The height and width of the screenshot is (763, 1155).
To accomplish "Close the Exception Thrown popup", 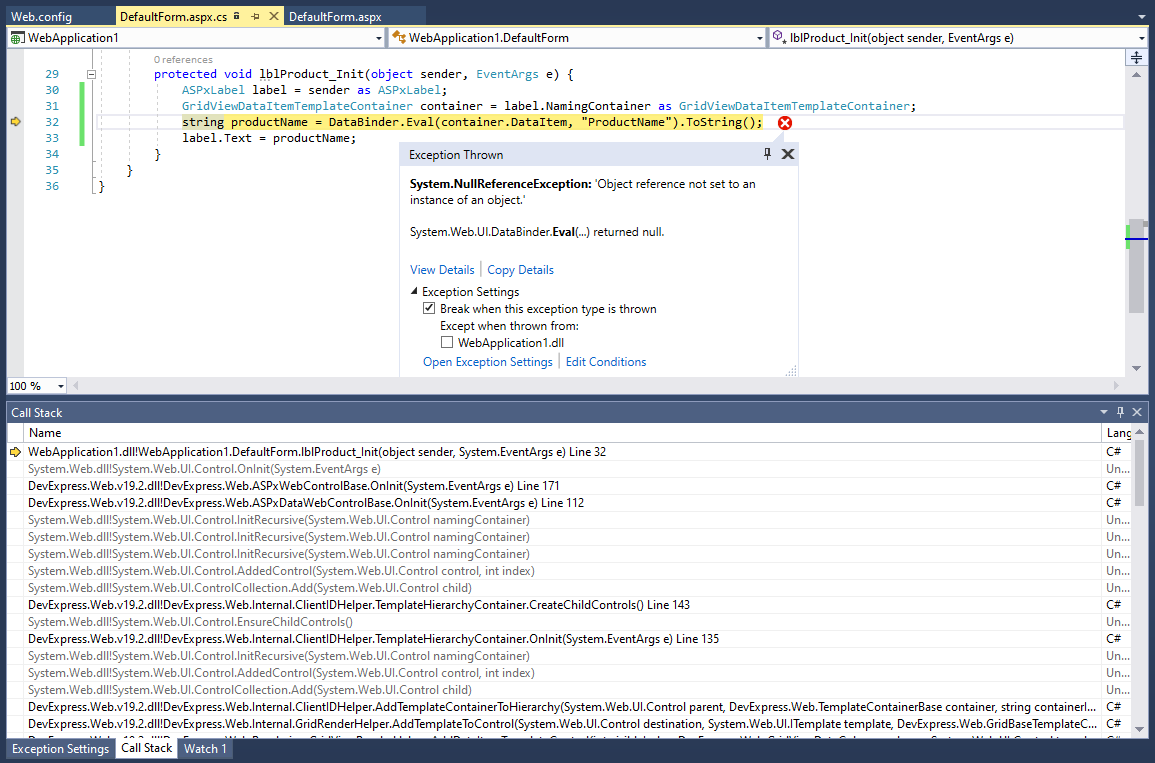I will (x=787, y=154).
